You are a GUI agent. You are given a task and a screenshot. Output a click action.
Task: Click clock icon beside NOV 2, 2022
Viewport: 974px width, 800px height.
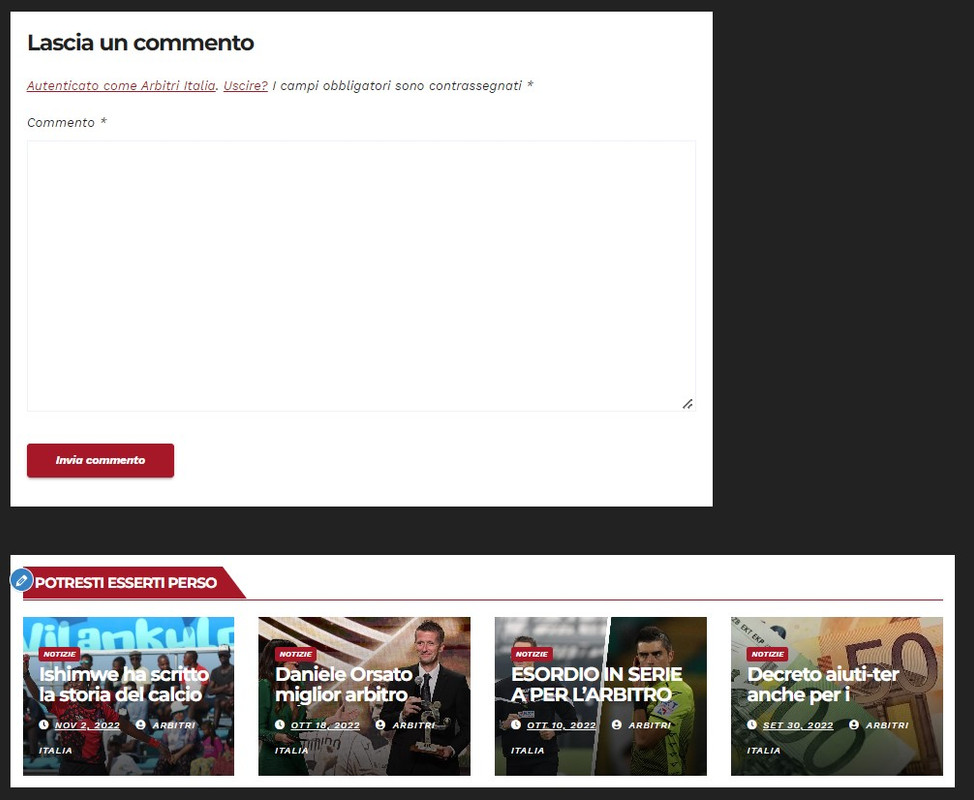coord(43,725)
